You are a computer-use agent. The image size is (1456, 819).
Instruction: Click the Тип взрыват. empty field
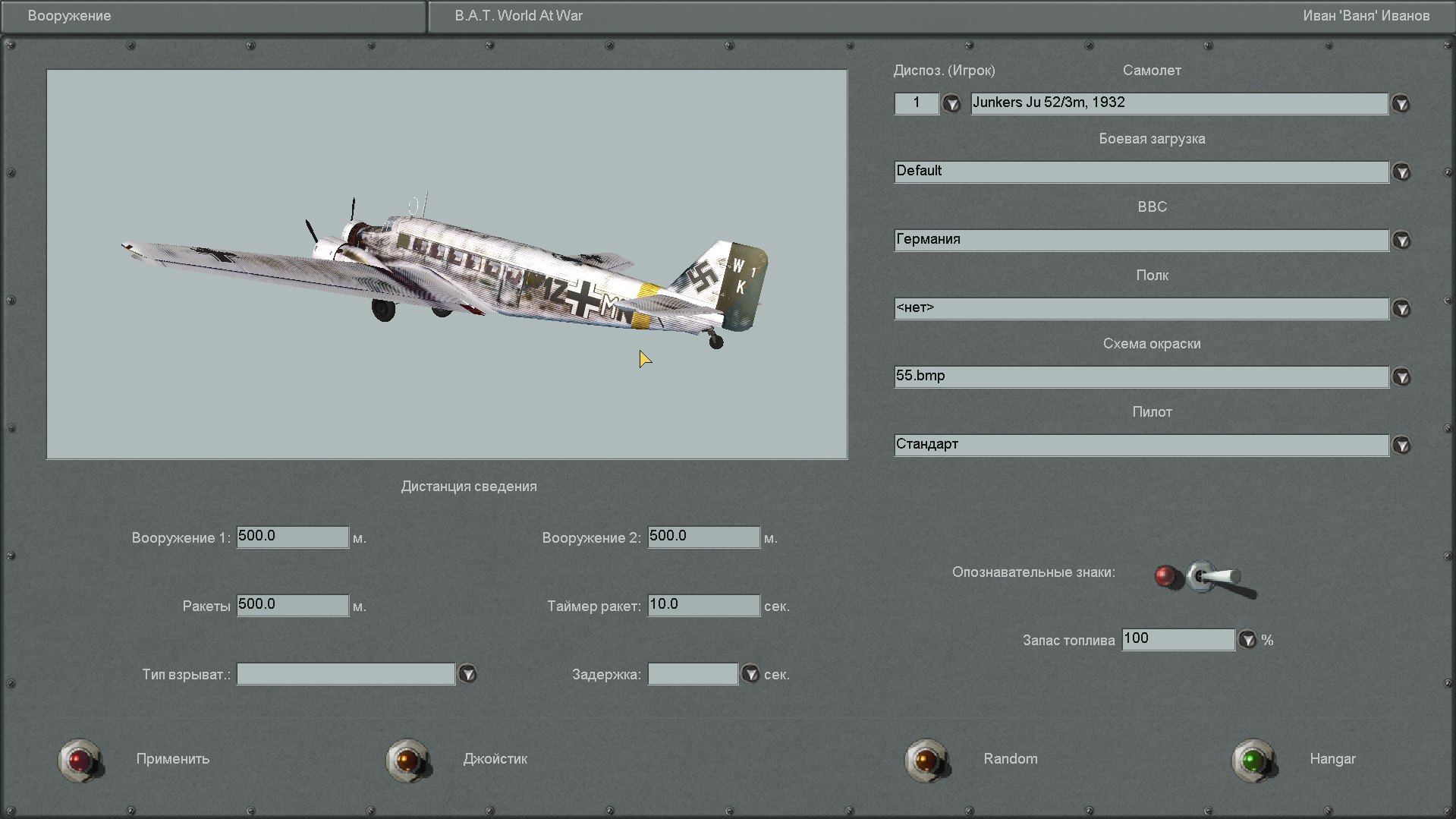[x=346, y=673]
